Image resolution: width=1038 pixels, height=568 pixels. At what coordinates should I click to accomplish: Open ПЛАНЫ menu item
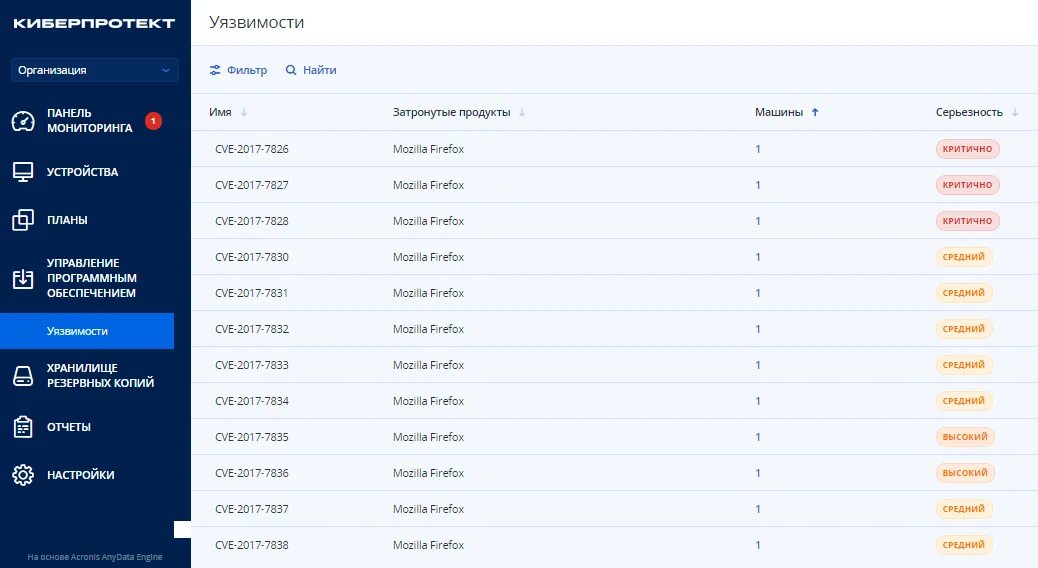point(67,220)
